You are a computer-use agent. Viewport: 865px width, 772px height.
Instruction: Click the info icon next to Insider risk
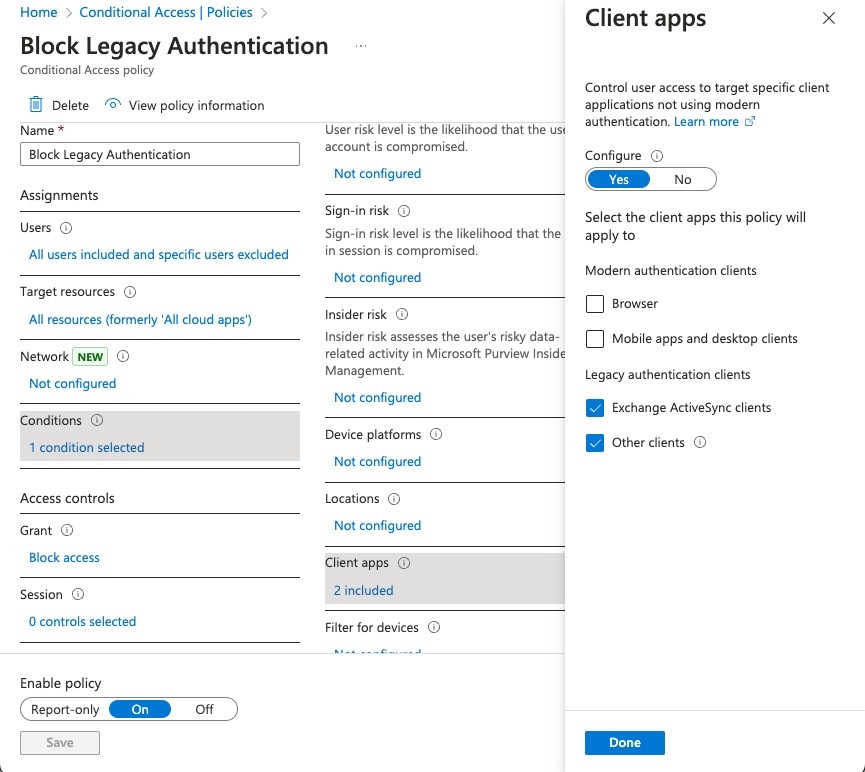tap(402, 315)
